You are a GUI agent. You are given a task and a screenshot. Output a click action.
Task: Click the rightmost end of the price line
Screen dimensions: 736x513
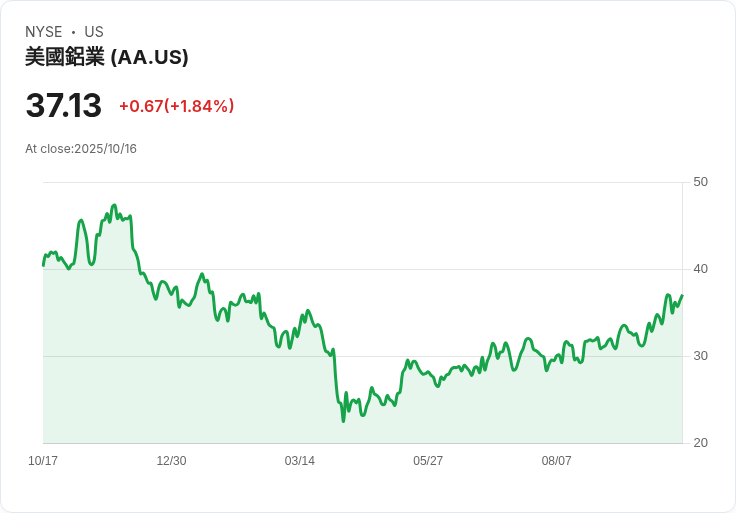(682, 295)
